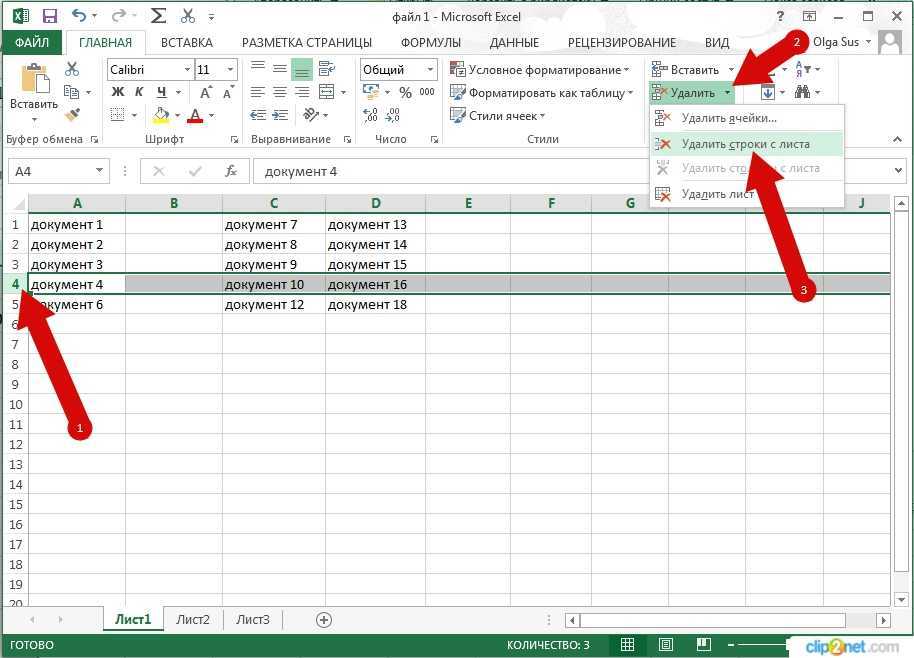Open Условное форматирование dropdown

tap(540, 69)
